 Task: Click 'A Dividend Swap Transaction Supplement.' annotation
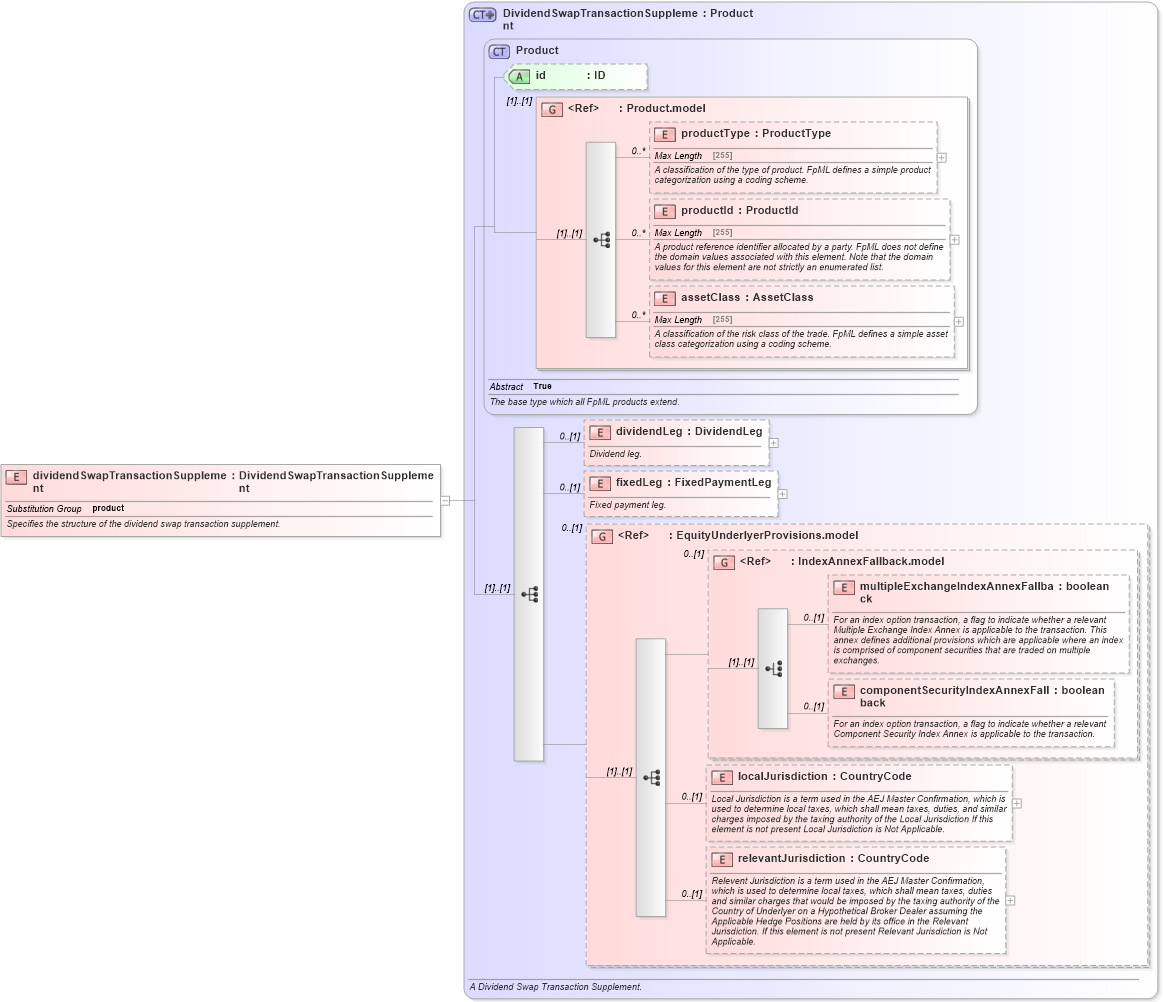(556, 987)
